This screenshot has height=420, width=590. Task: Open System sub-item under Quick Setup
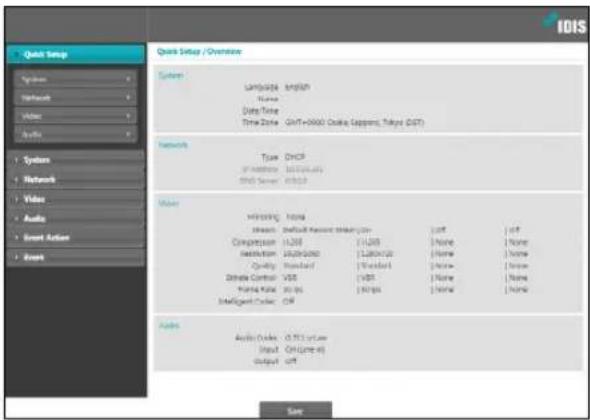[75, 79]
